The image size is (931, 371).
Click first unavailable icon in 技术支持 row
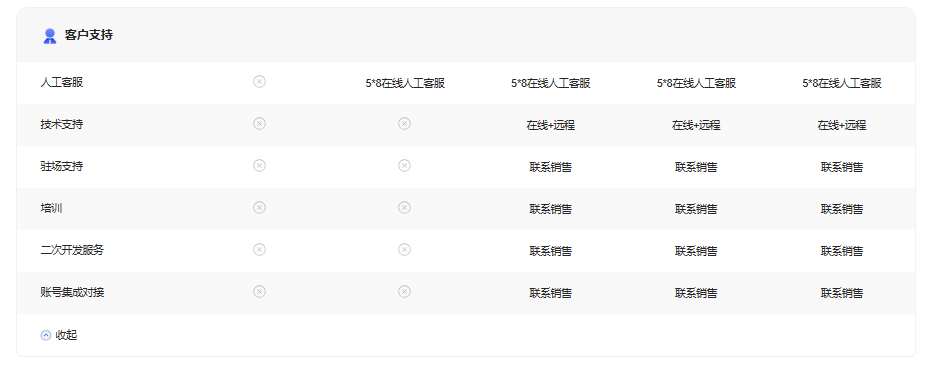point(259,123)
